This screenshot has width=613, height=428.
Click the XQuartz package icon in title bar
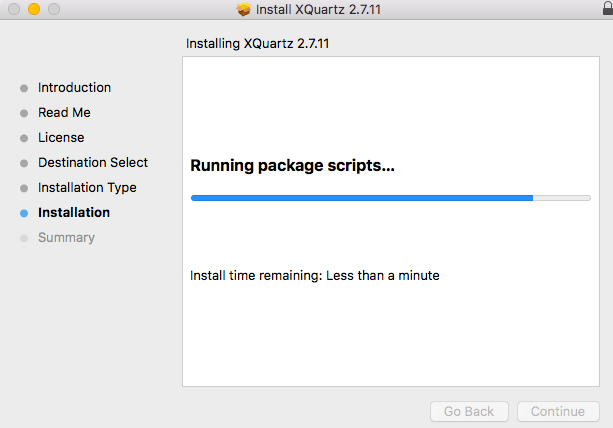243,9
